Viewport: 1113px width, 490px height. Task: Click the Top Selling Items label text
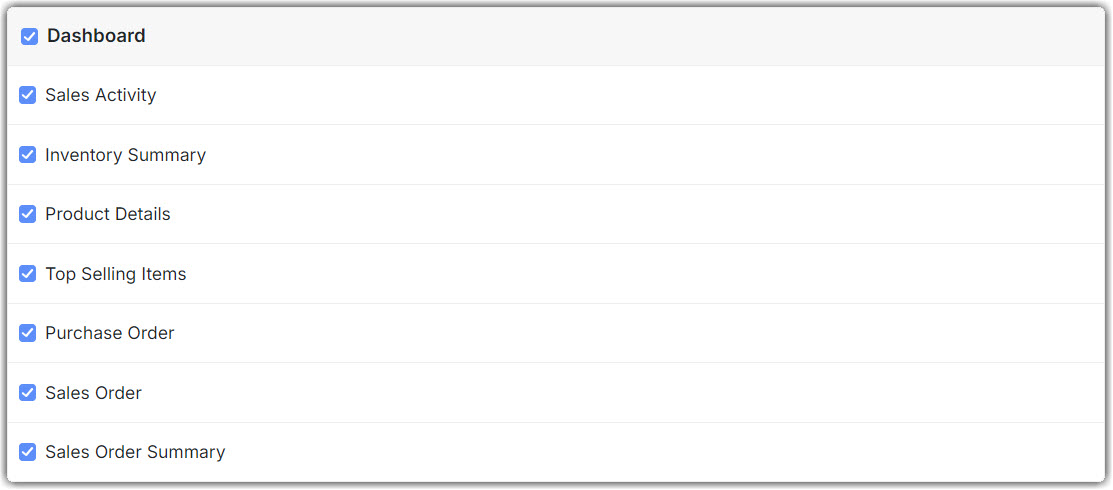[x=116, y=274]
